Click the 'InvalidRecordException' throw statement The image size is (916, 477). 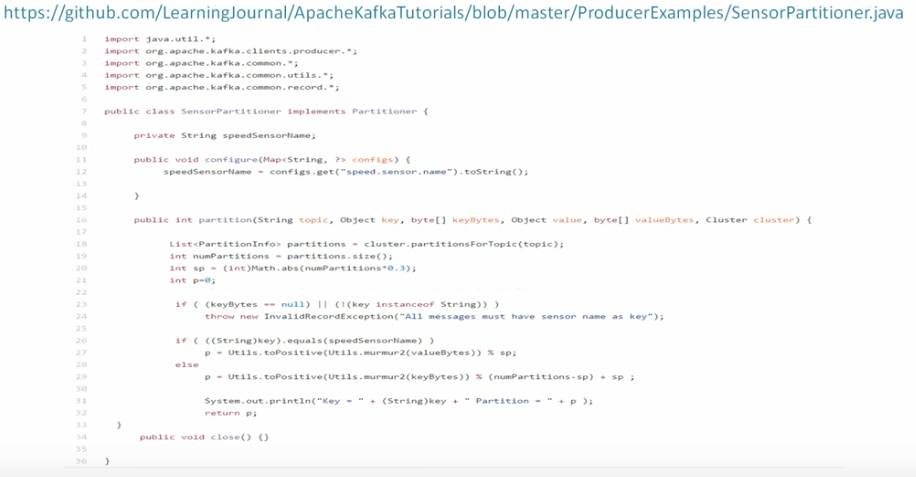[434, 316]
